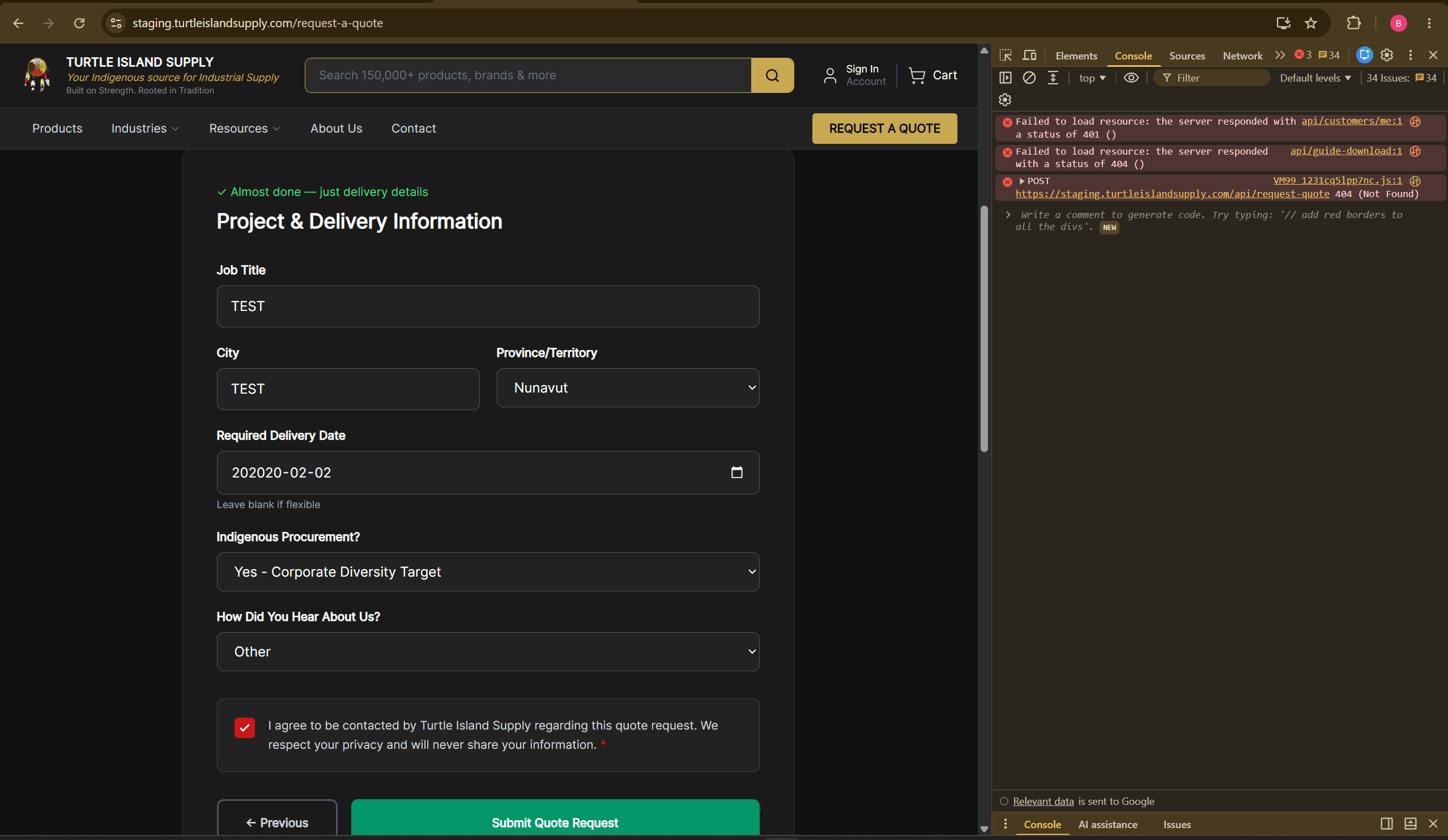Switch to the Network tab
1448x840 pixels.
coord(1242,56)
